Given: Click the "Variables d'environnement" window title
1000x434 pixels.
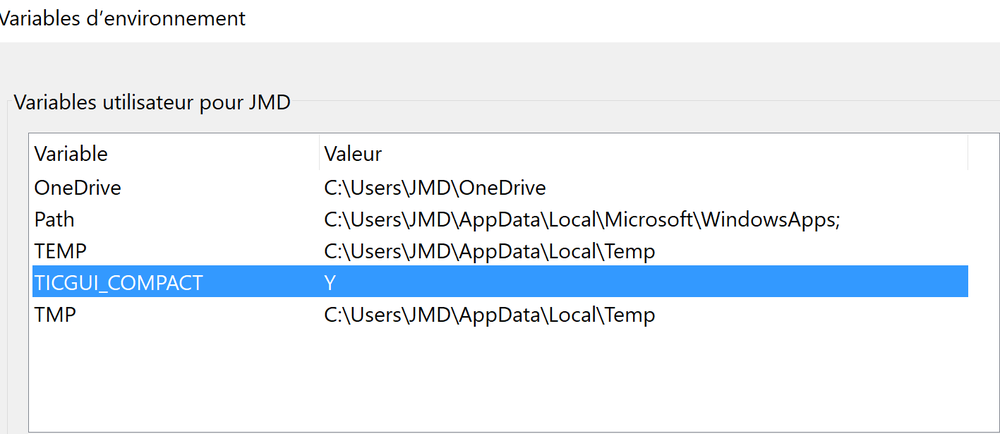Looking at the screenshot, I should coord(122,18).
